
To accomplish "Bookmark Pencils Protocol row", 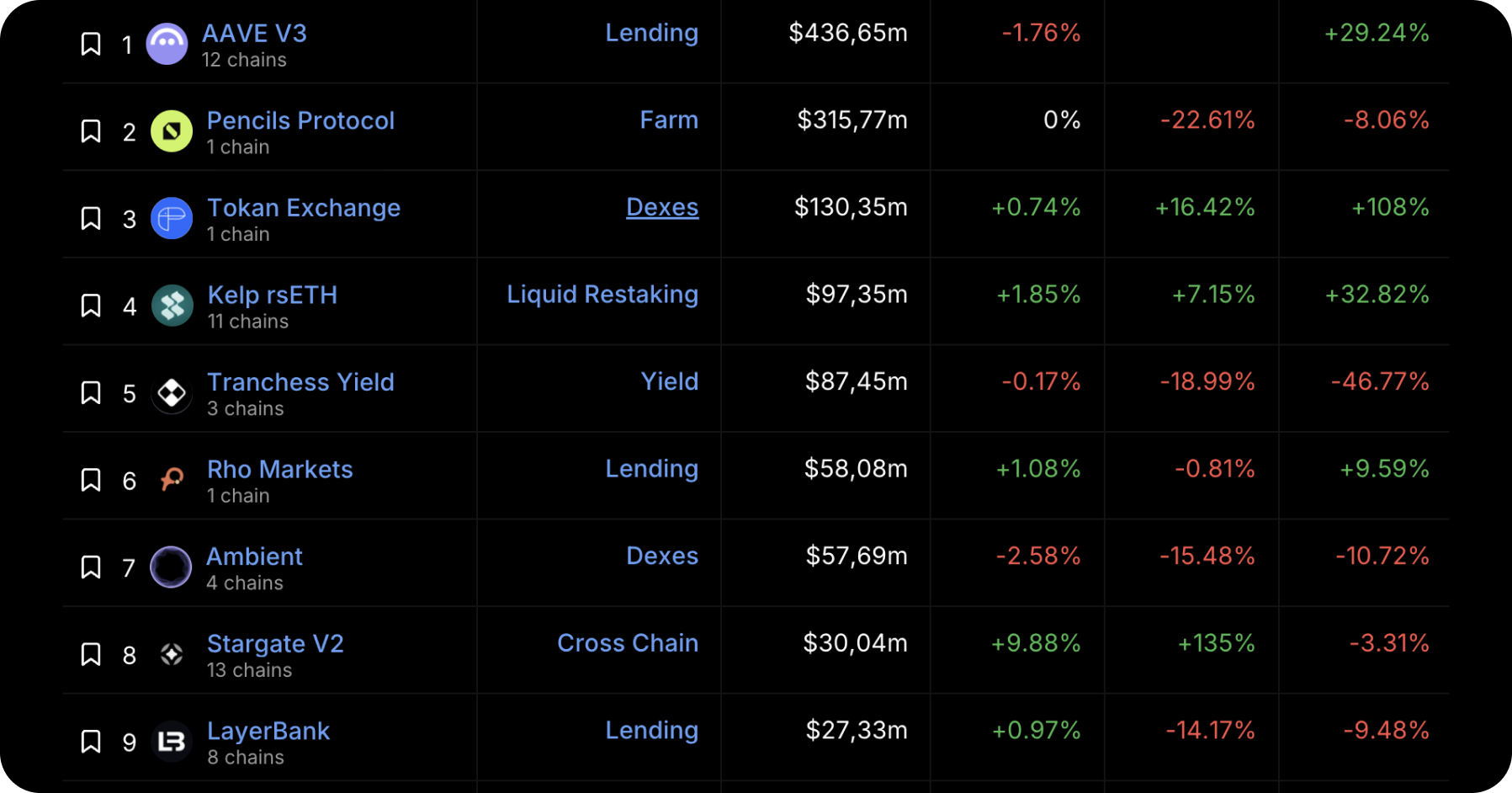I will coord(91,131).
